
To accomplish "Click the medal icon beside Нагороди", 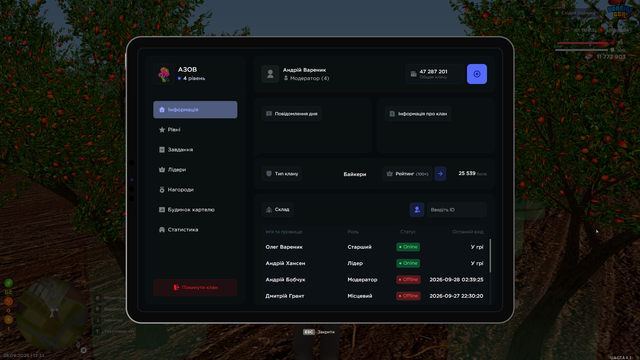I will click(x=162, y=190).
